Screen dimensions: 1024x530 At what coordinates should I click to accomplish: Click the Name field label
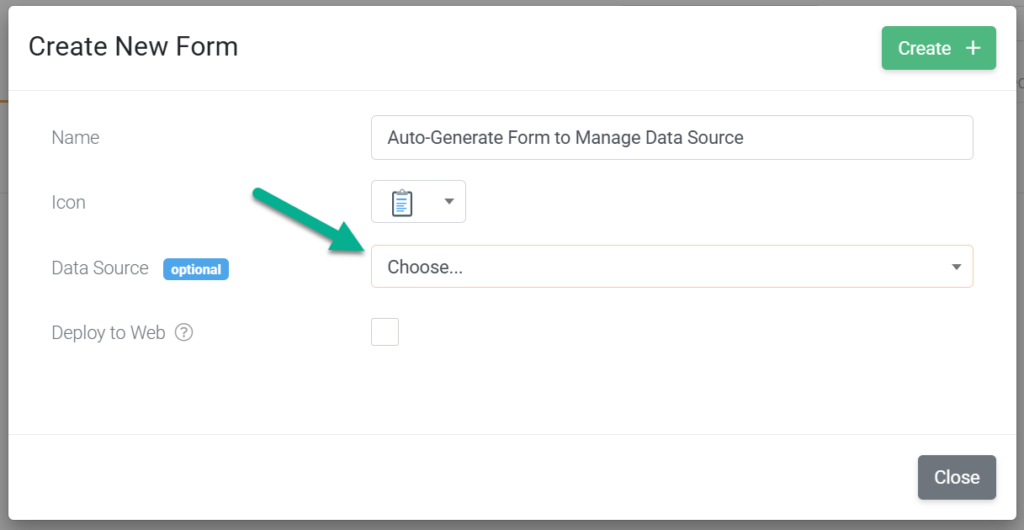click(75, 138)
